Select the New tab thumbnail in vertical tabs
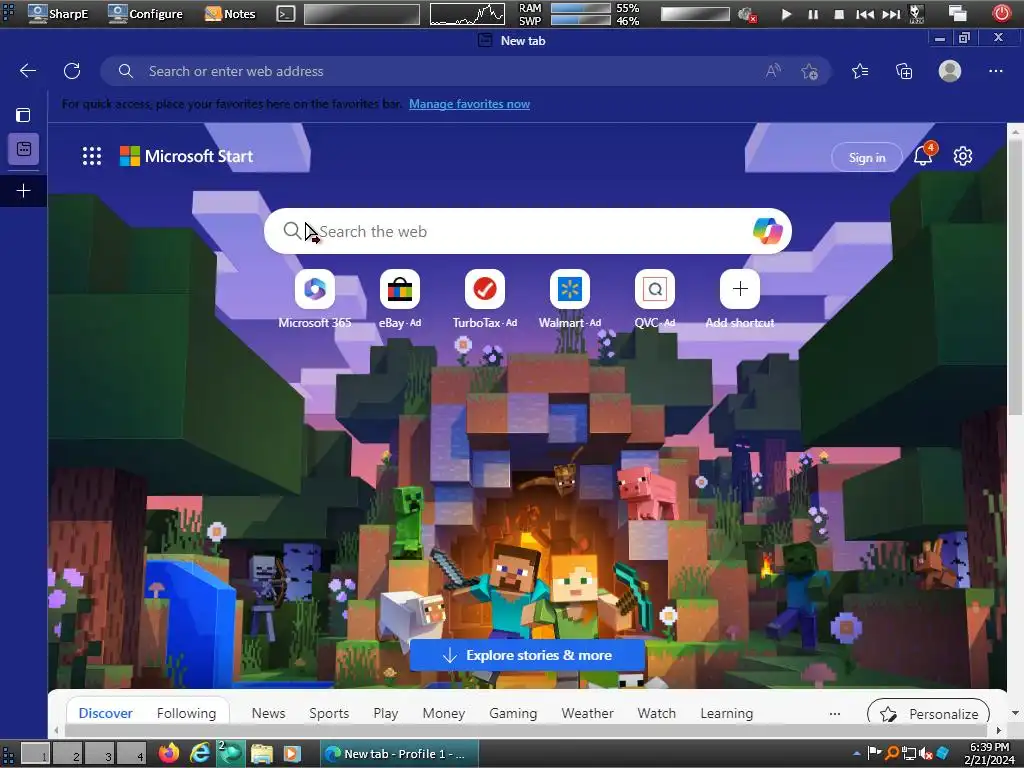The width and height of the screenshot is (1024, 768). pyautogui.click(x=24, y=149)
